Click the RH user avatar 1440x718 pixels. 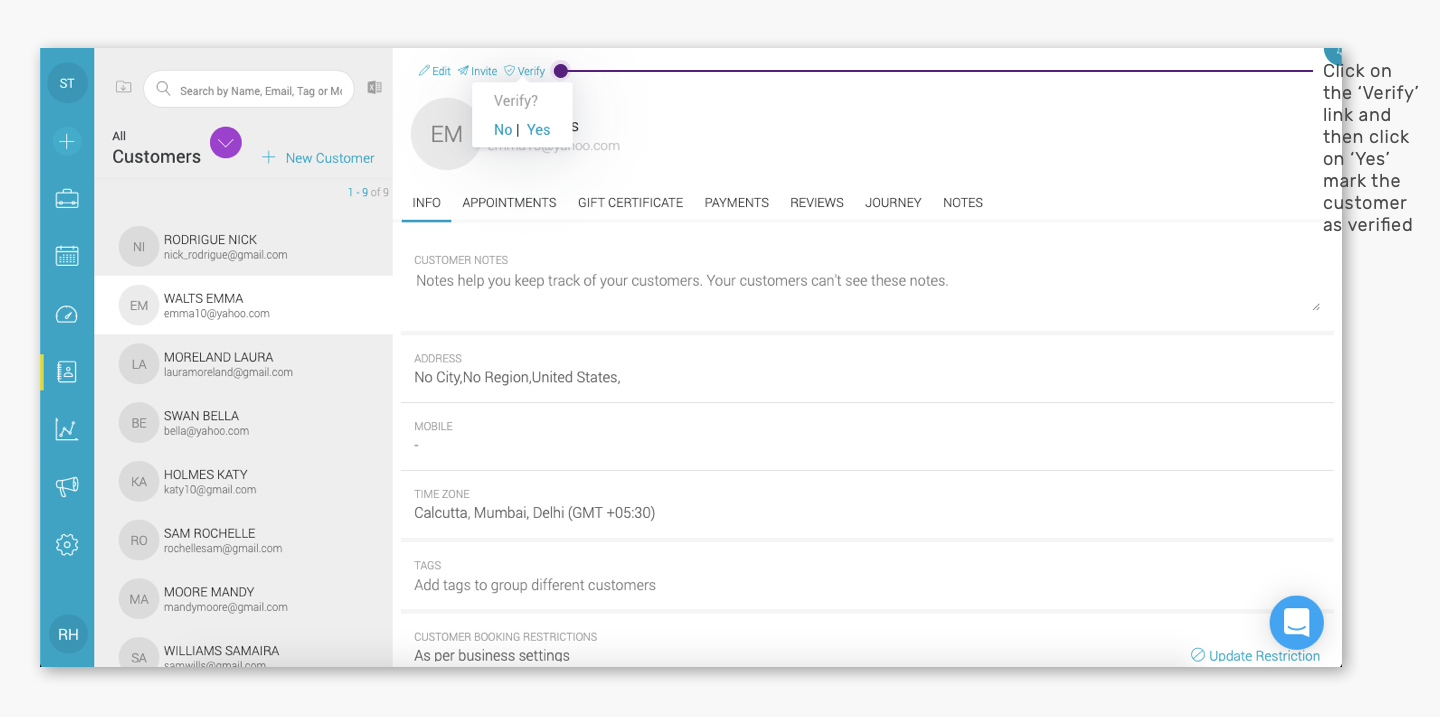pos(68,634)
